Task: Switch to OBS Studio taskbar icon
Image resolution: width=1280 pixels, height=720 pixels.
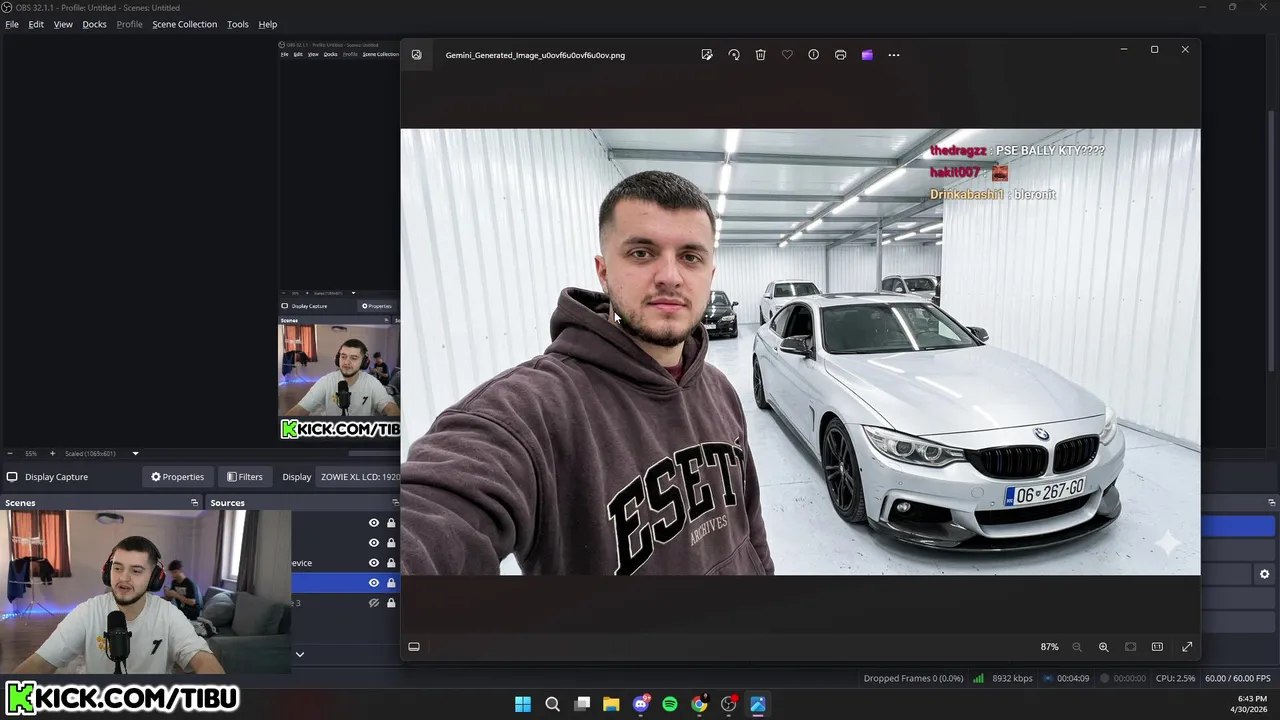Action: (729, 704)
